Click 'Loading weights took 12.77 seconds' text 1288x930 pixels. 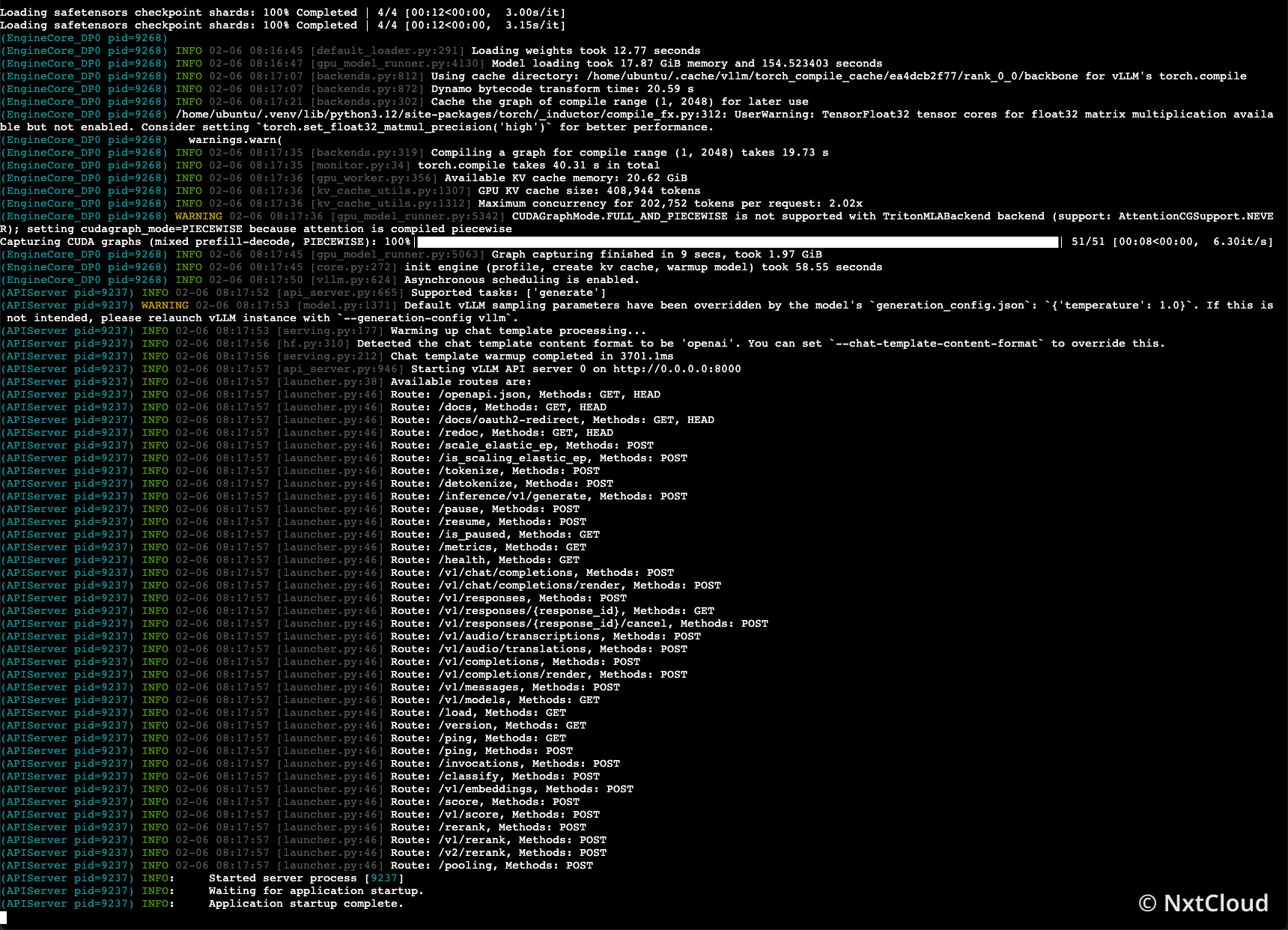[x=586, y=51]
